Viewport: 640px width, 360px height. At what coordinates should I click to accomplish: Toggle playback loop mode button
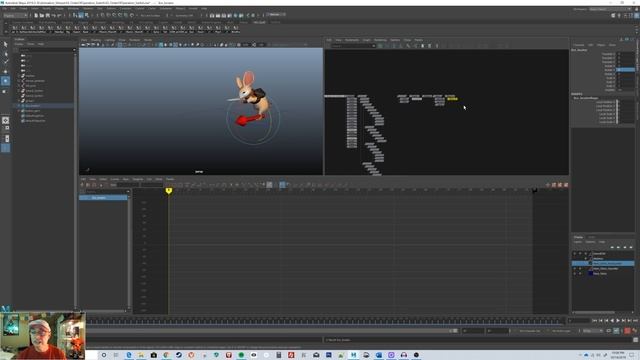(609, 331)
